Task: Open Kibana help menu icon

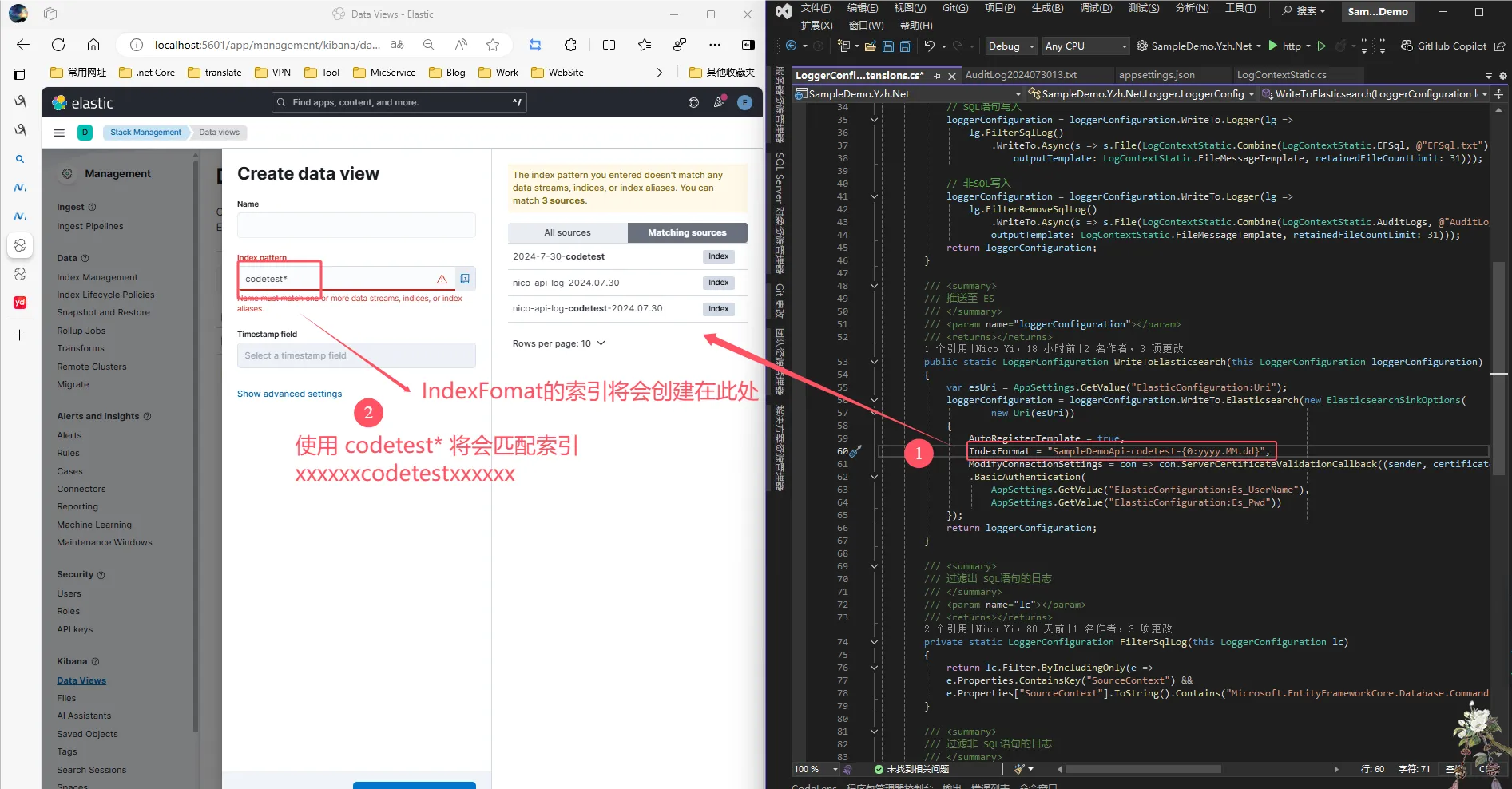Action: 693,102
